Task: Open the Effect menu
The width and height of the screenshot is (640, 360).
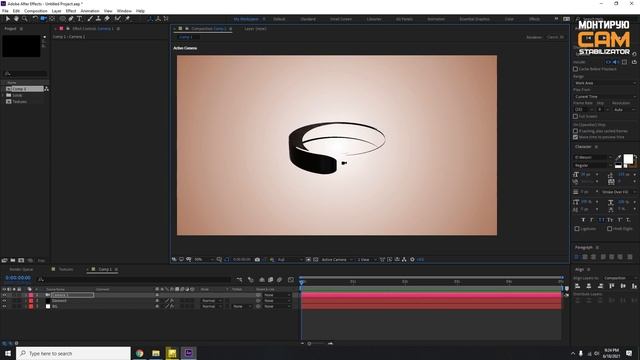Action: point(71,11)
